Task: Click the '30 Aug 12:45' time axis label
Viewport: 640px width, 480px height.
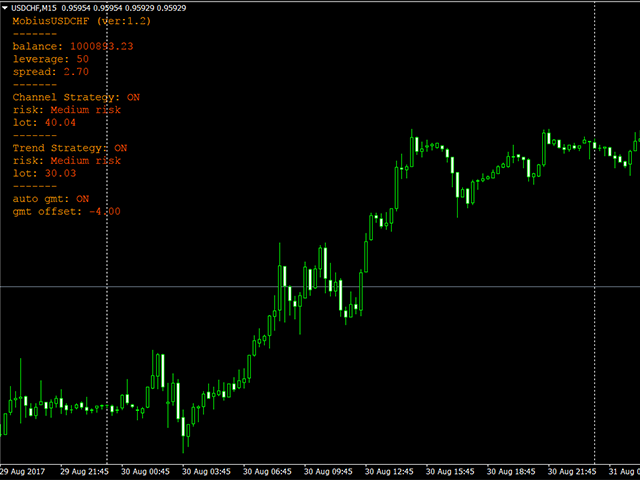Action: [389, 472]
